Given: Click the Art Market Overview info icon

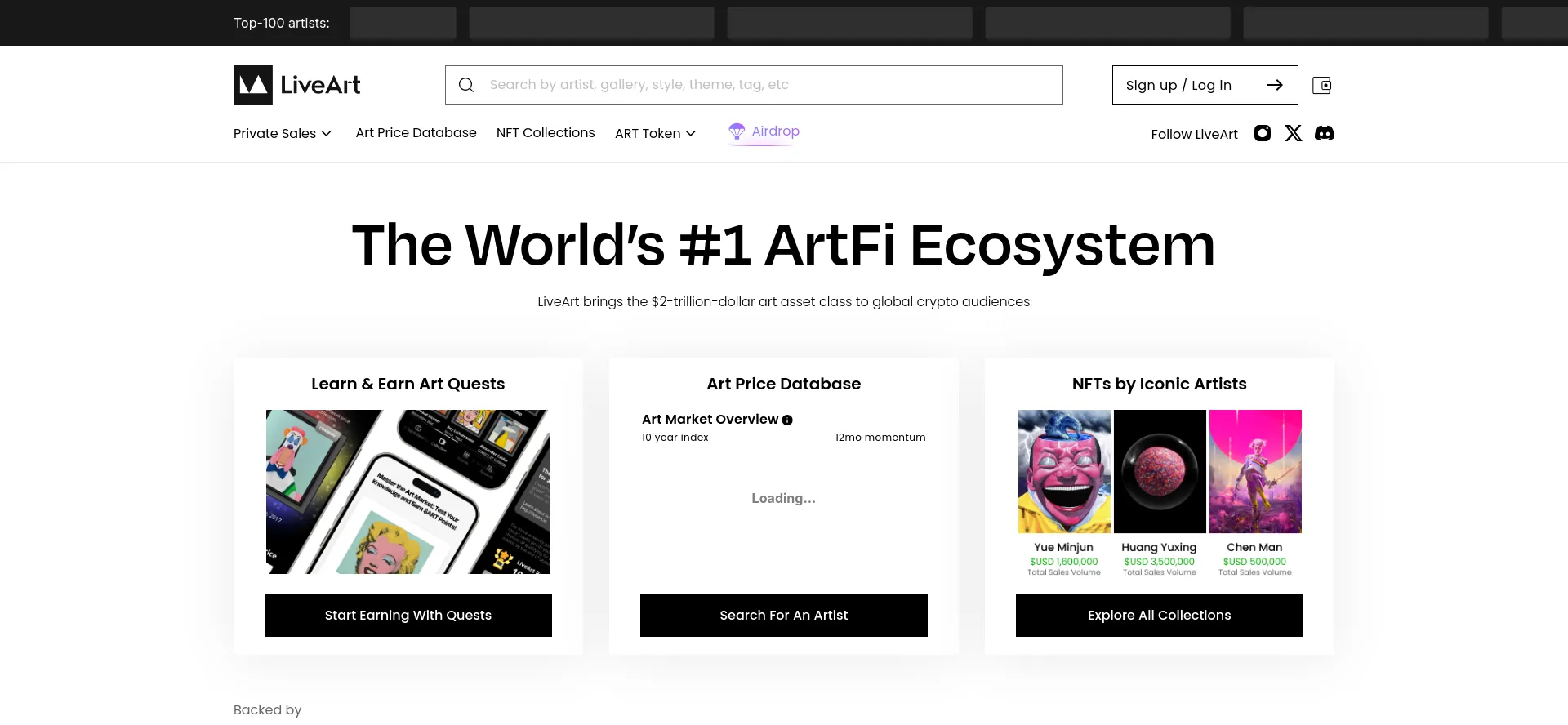Looking at the screenshot, I should tap(787, 420).
